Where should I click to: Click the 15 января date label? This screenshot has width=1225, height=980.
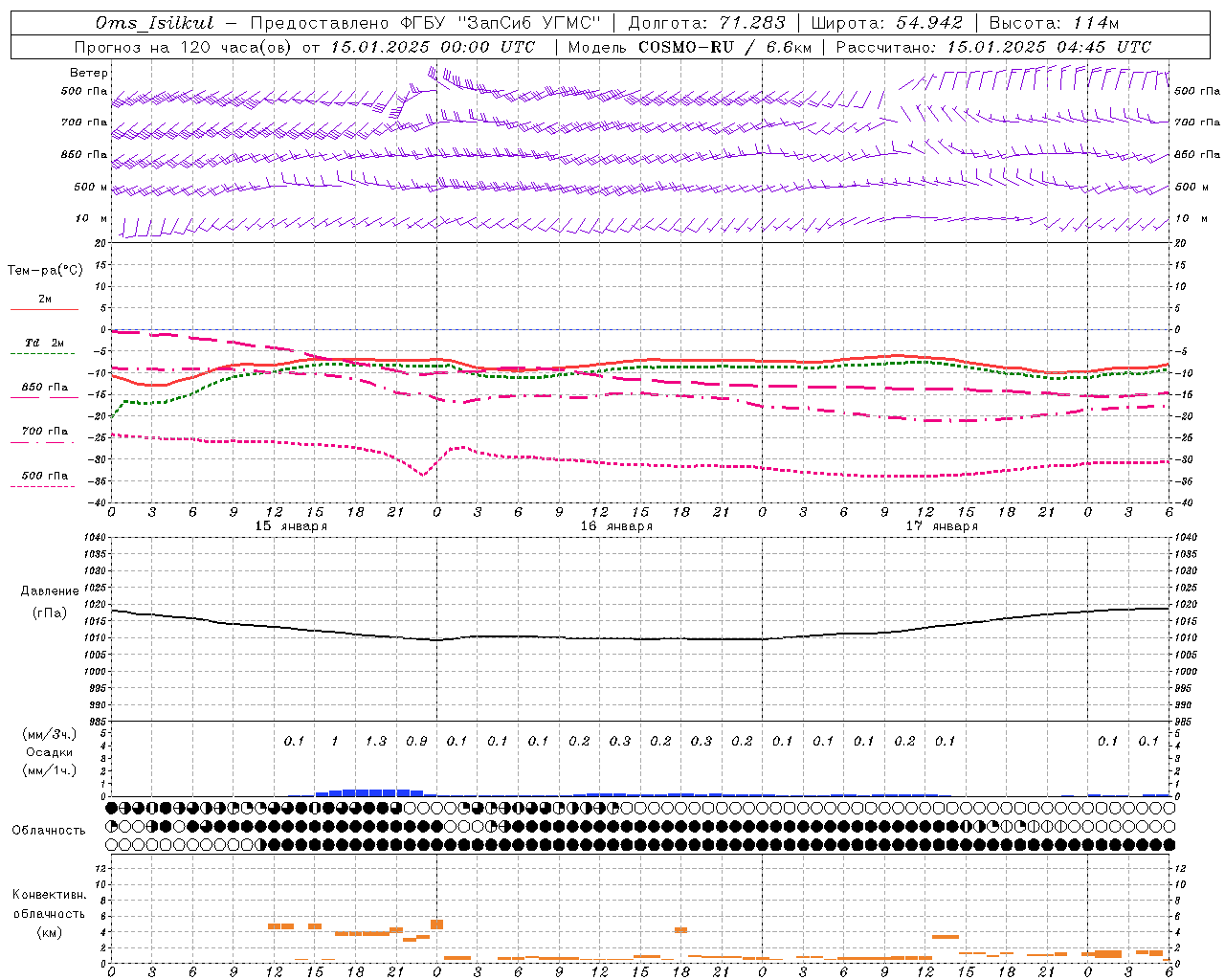point(291,526)
